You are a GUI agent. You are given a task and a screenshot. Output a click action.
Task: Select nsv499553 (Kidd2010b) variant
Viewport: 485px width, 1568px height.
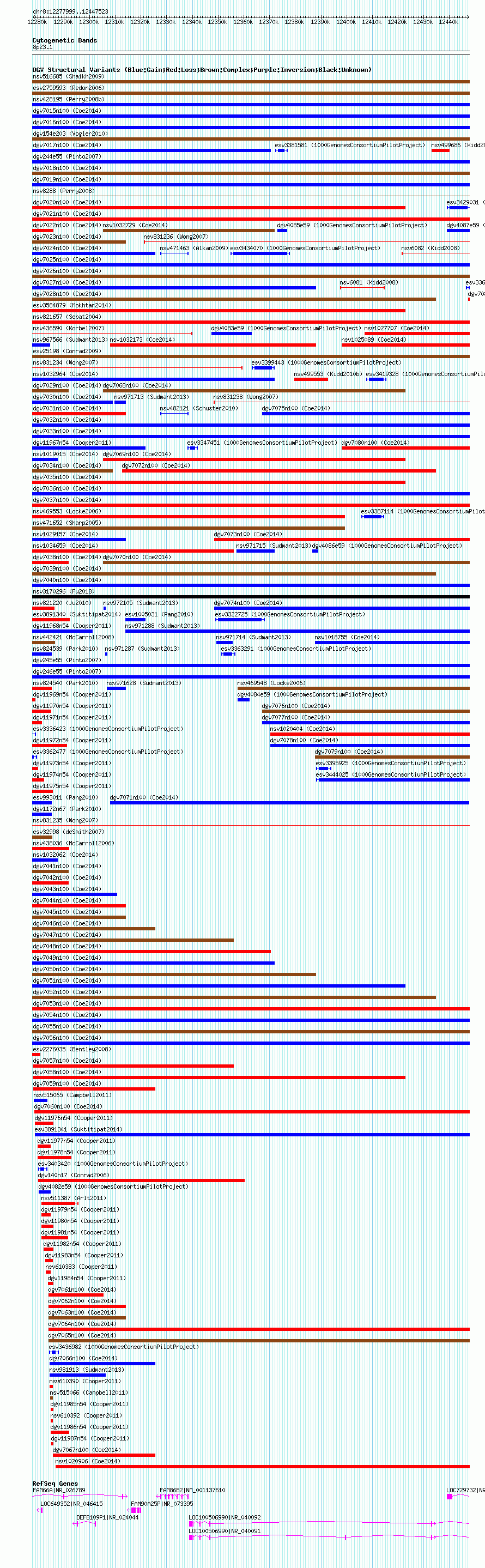tap(328, 374)
